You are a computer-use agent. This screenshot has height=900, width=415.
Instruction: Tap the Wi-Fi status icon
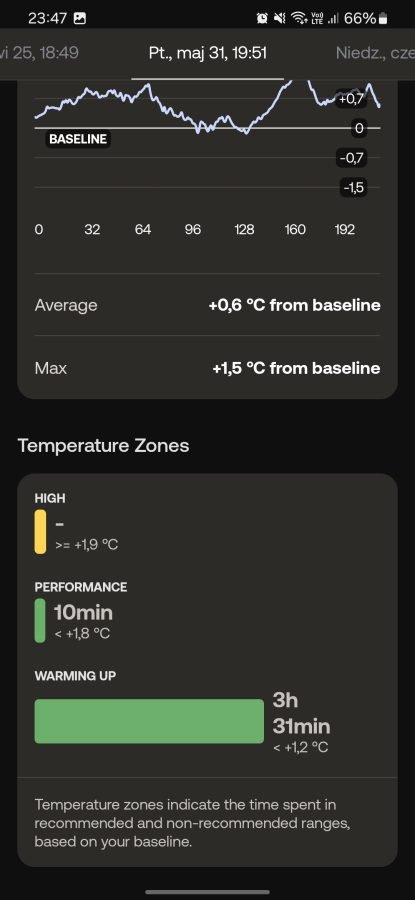tap(298, 18)
